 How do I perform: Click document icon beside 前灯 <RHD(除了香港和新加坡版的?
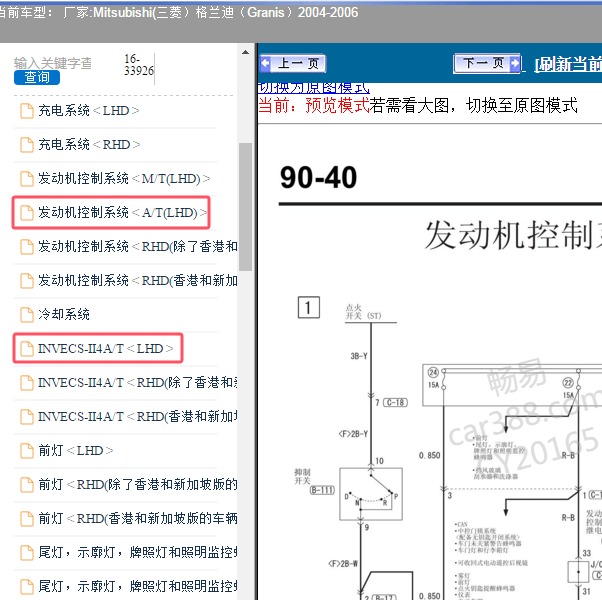(x=26, y=485)
